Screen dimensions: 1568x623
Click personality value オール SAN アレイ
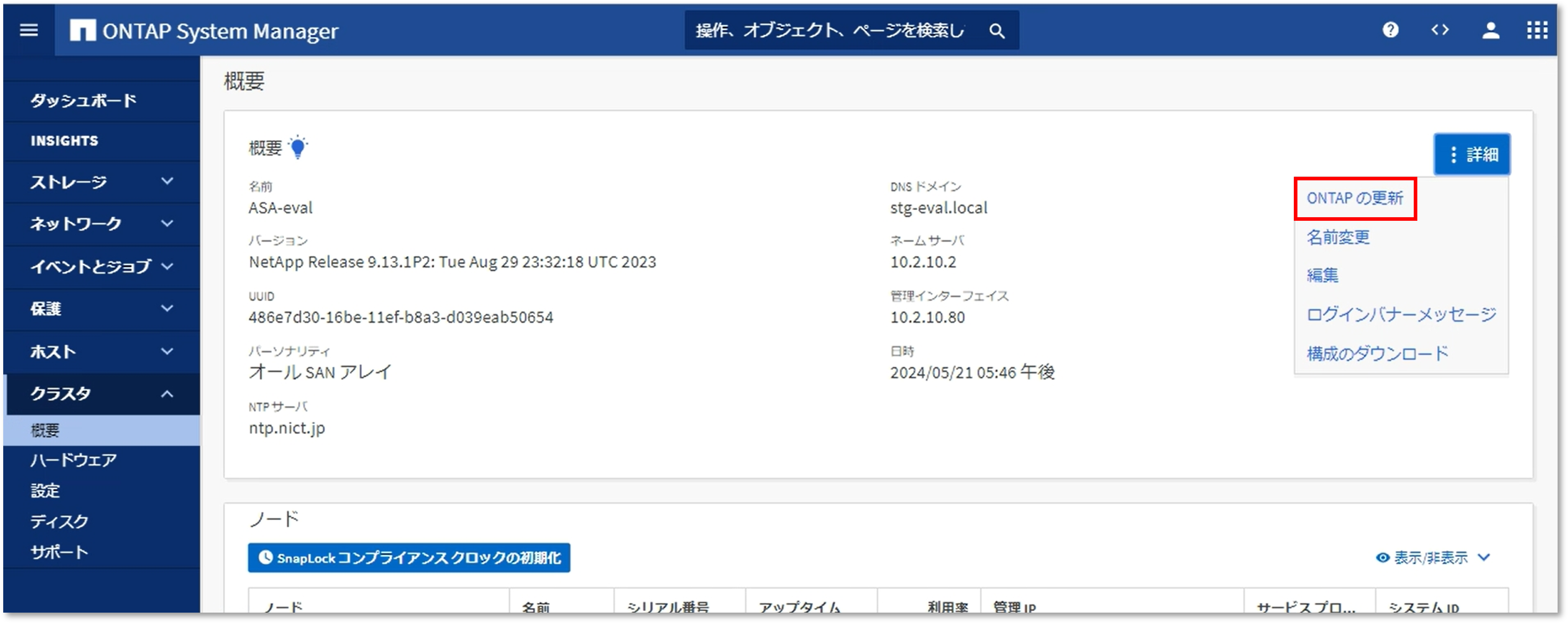tap(320, 372)
